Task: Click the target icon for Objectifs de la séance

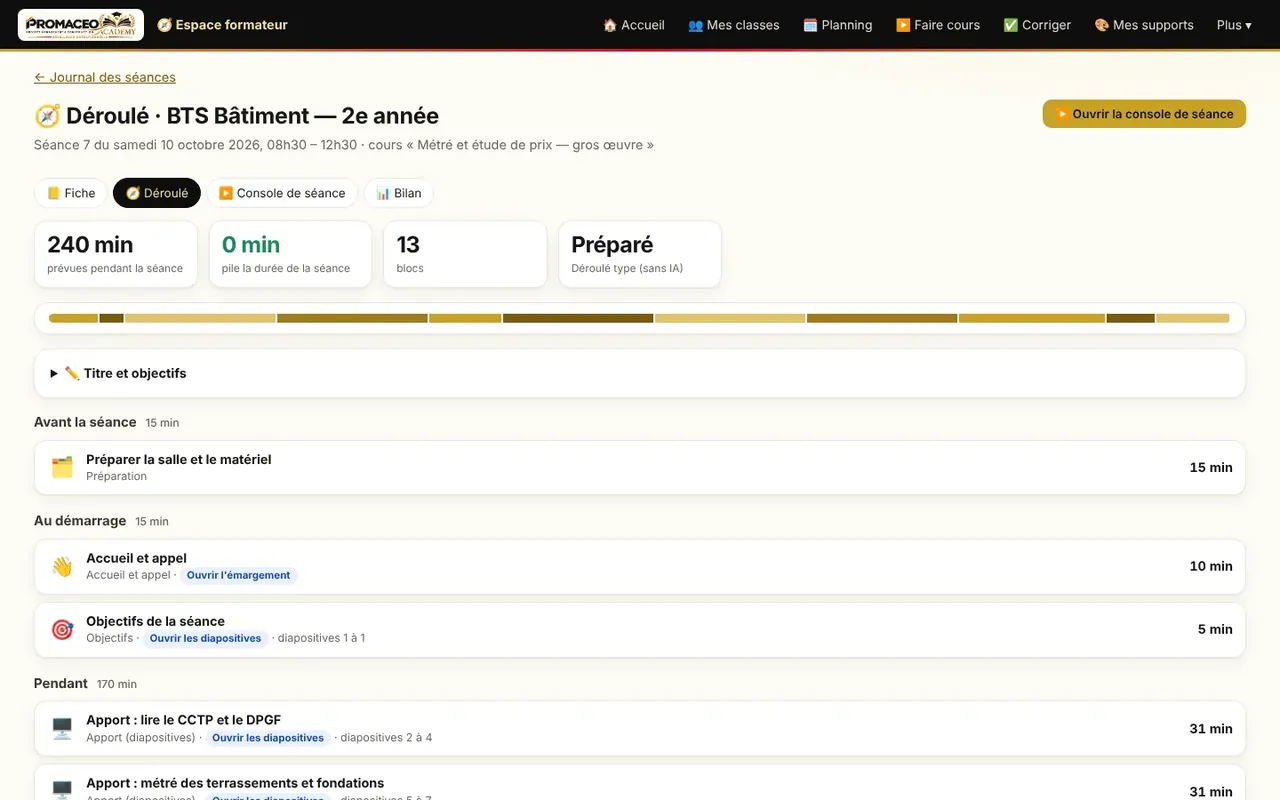Action: pyautogui.click(x=62, y=629)
